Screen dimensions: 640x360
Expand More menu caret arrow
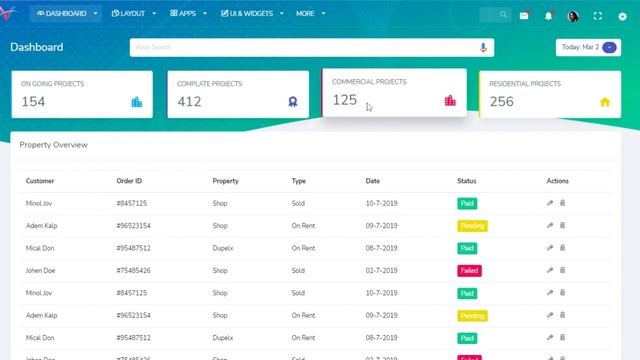point(323,13)
